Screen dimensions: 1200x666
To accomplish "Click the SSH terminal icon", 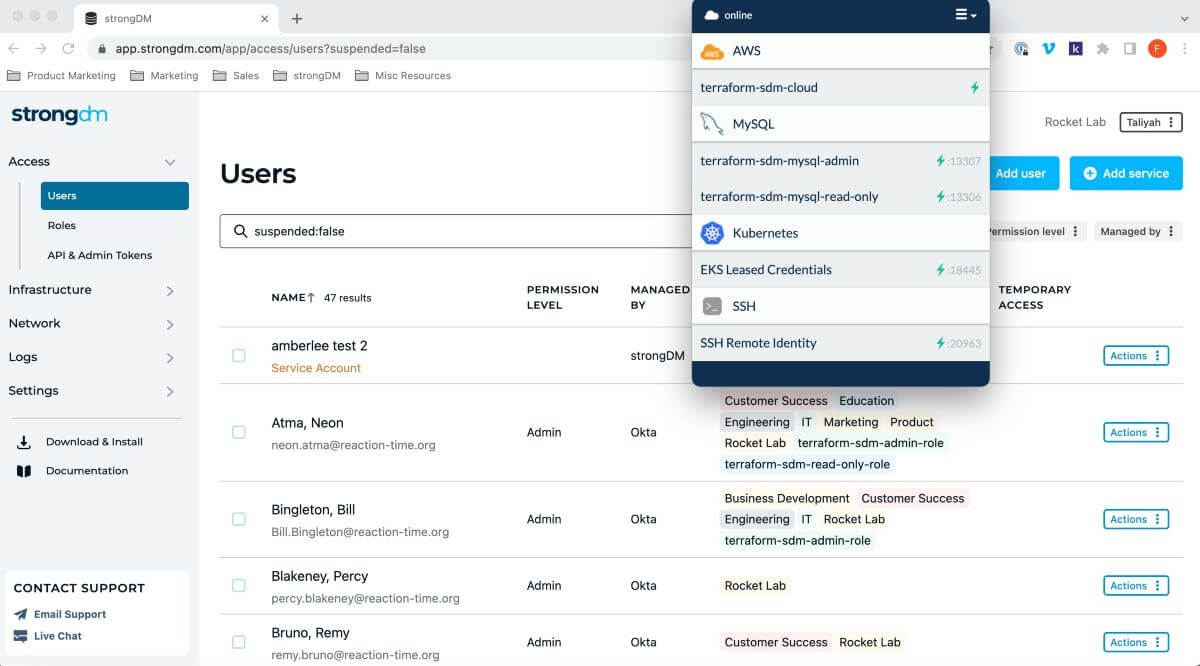I will pyautogui.click(x=712, y=306).
